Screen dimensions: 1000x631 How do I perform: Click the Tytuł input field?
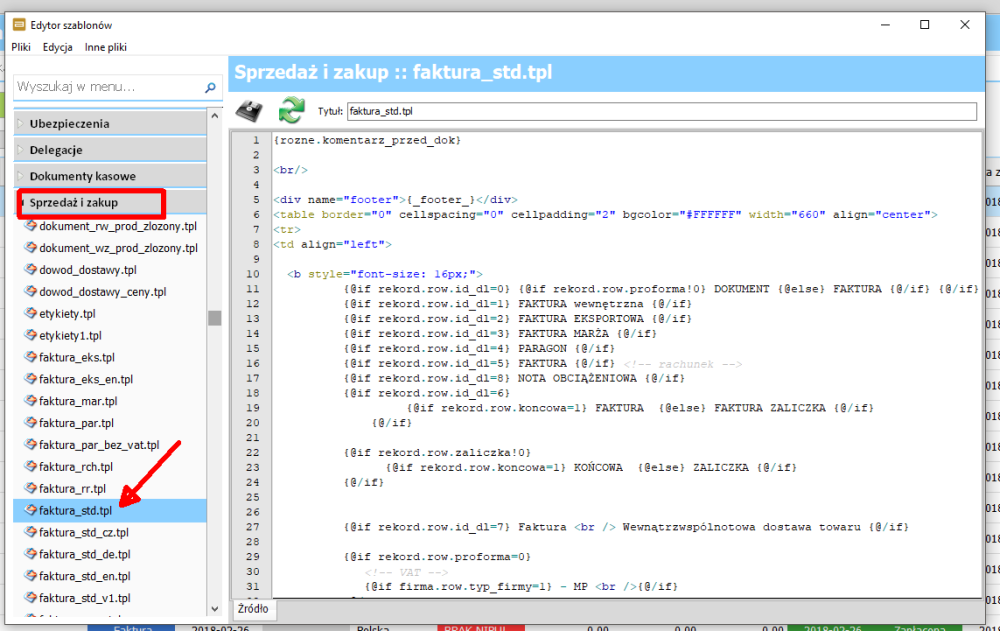pos(662,111)
